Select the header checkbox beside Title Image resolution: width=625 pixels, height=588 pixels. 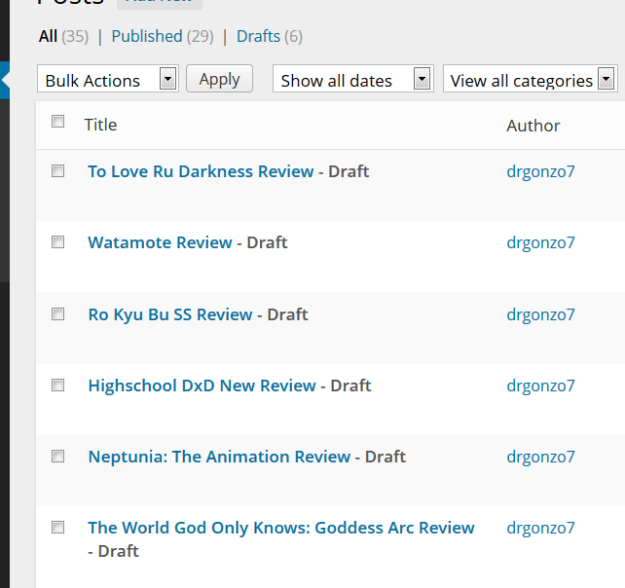tap(58, 122)
